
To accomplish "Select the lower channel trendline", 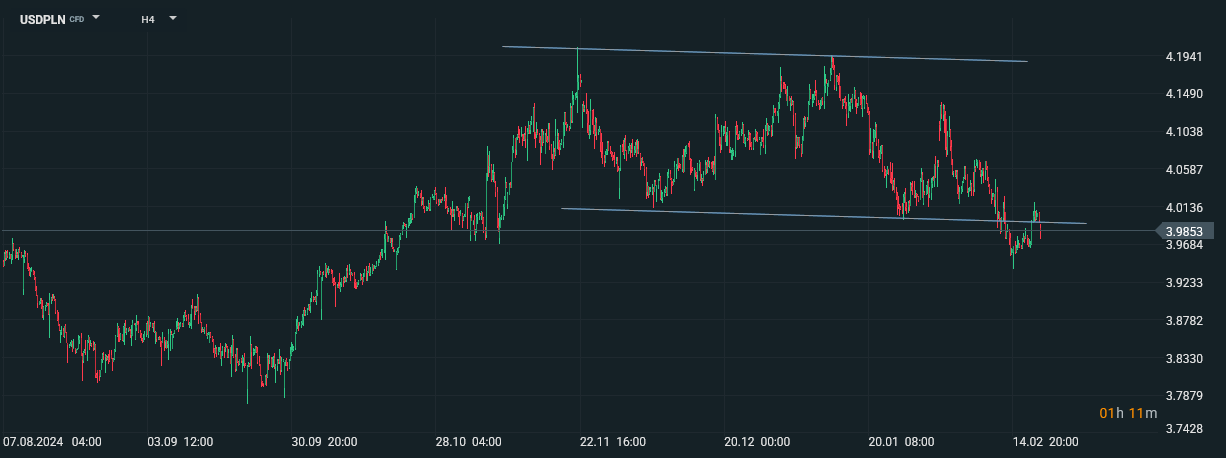I will 824,216.
